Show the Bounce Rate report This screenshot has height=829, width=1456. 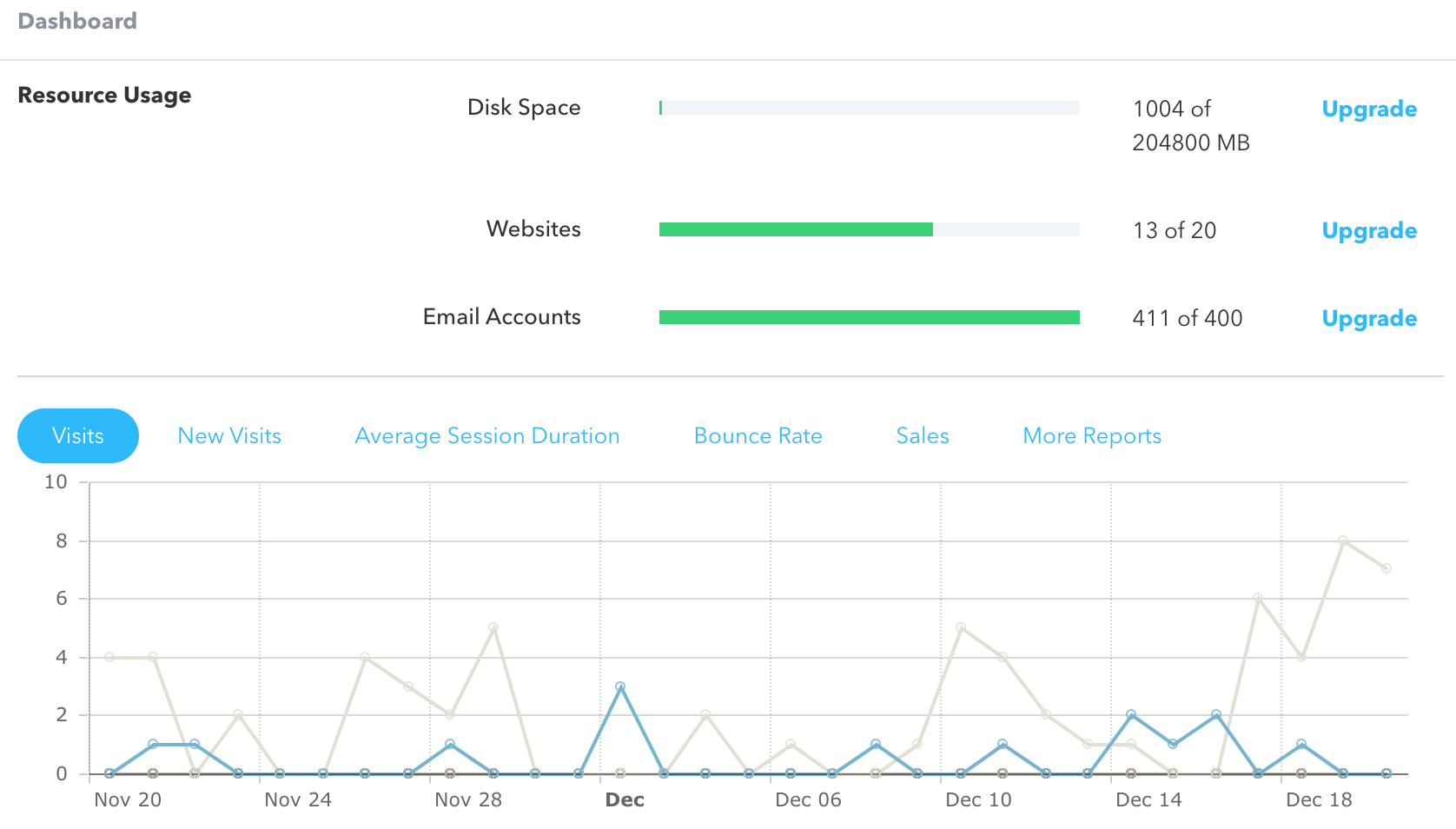[x=758, y=435]
